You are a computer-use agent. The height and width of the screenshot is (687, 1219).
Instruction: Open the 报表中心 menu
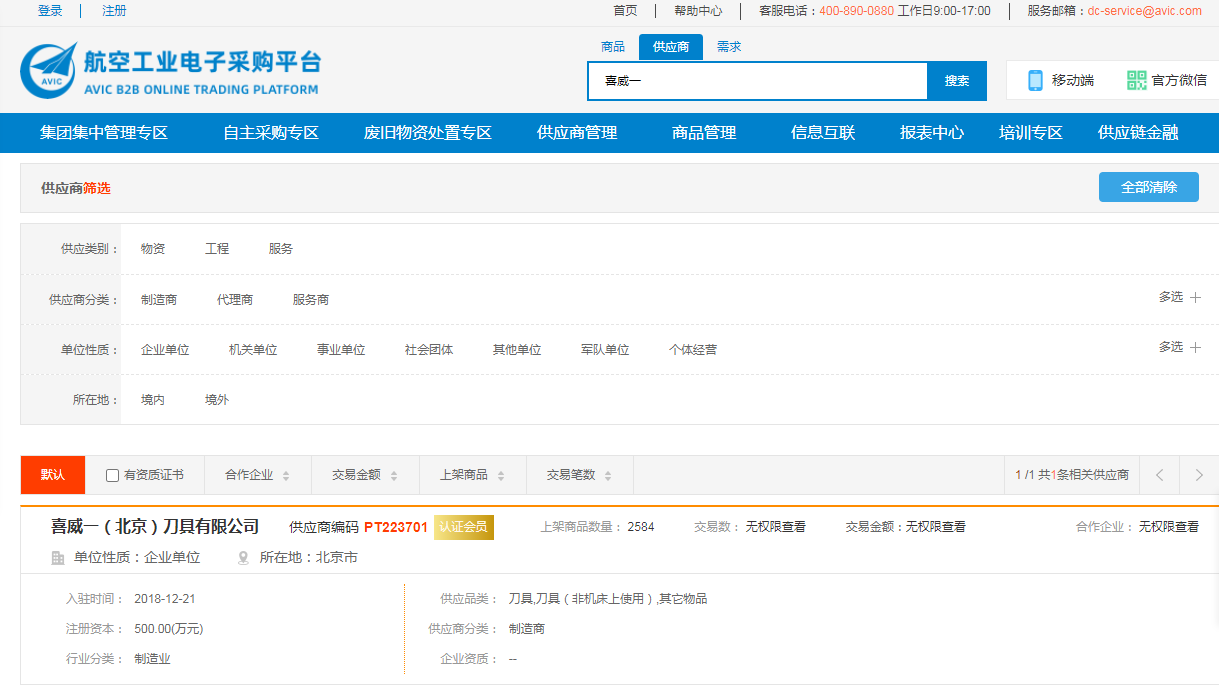tap(932, 133)
